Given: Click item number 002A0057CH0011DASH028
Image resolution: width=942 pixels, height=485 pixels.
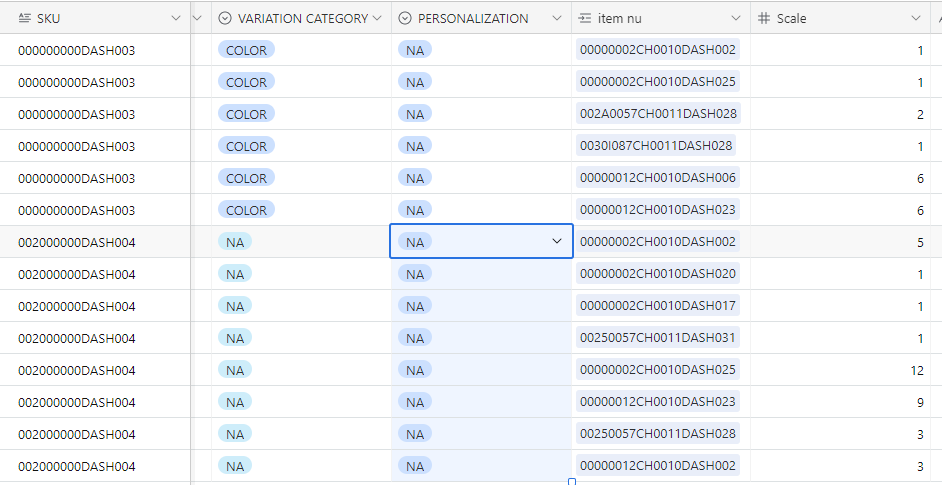Looking at the screenshot, I should 658,114.
